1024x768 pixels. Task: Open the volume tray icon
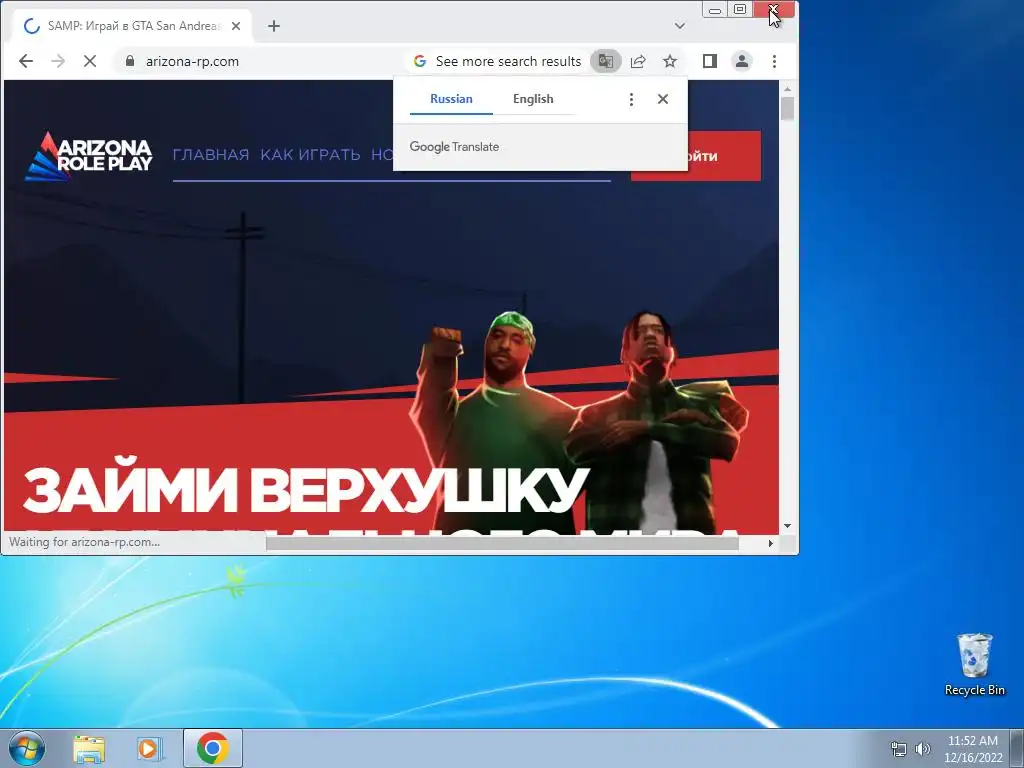click(923, 749)
